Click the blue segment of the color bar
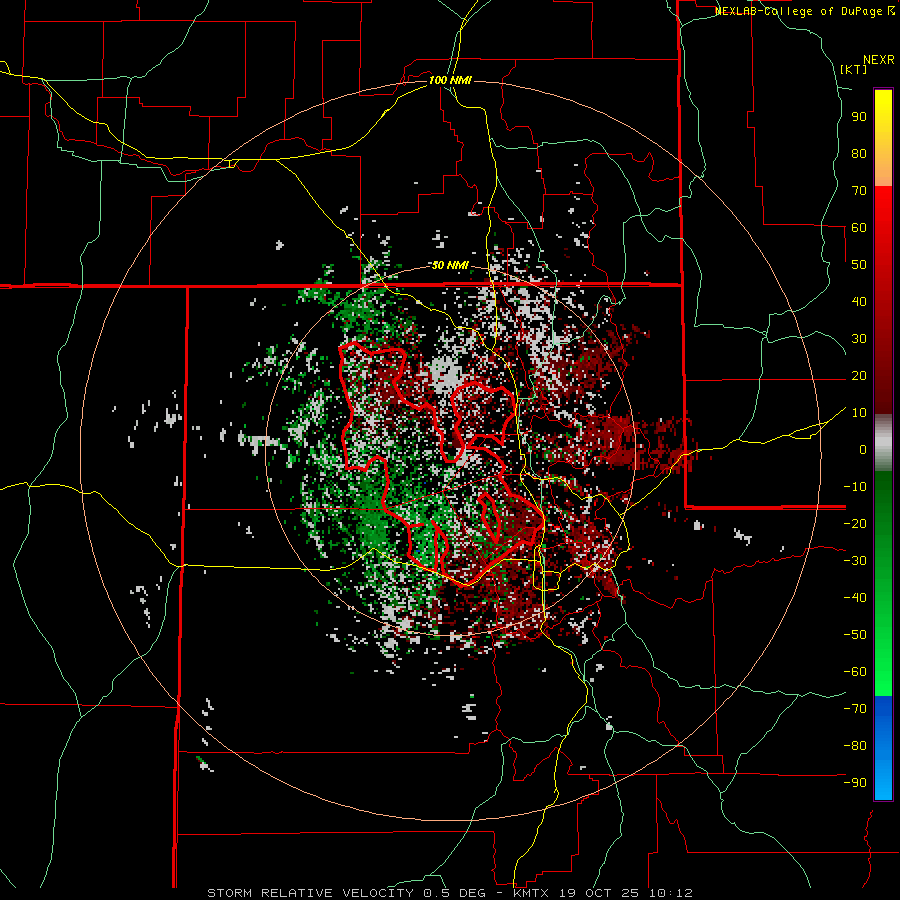The image size is (900, 900). point(883,748)
